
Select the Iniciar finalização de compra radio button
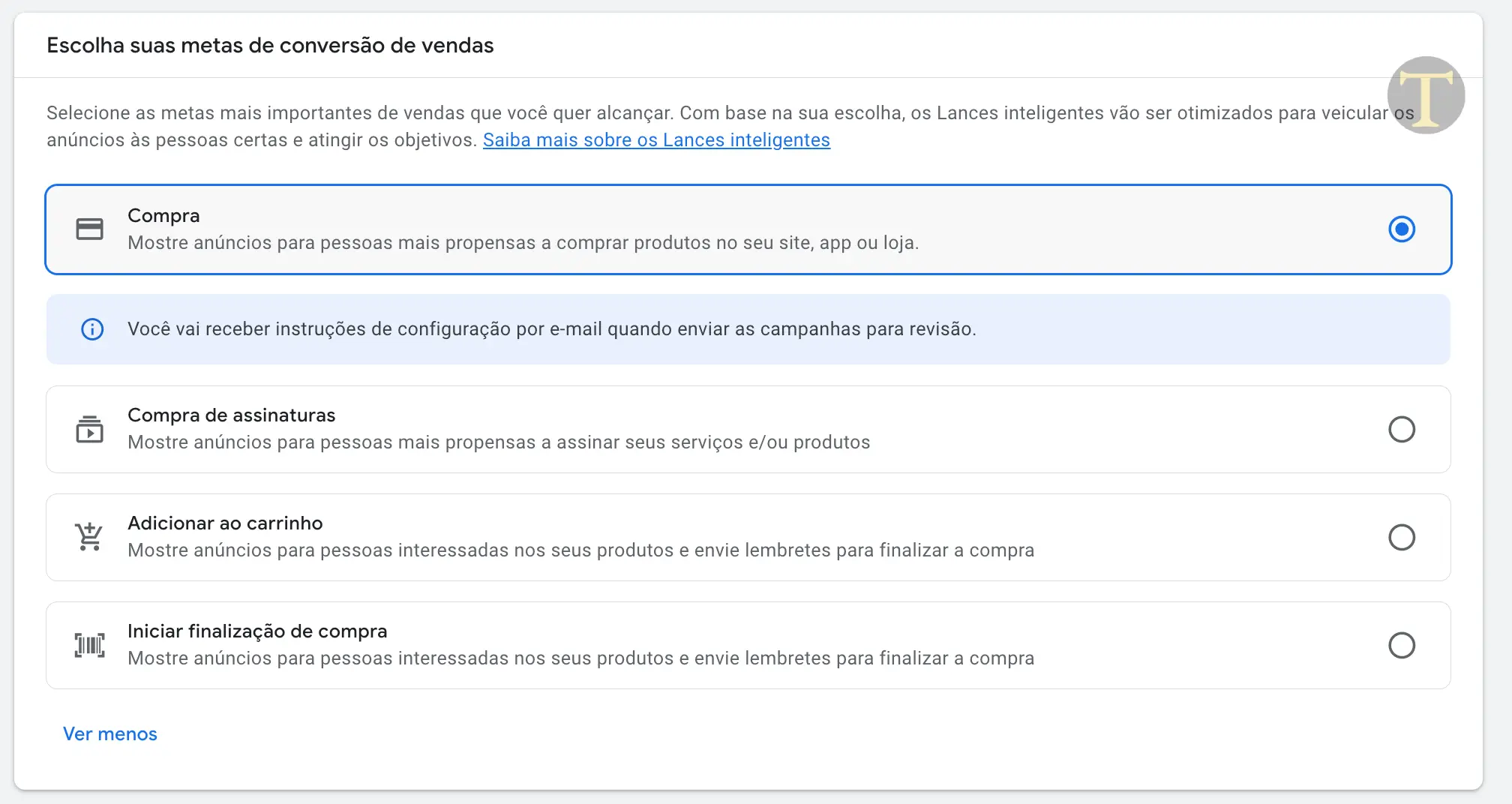coord(1401,645)
